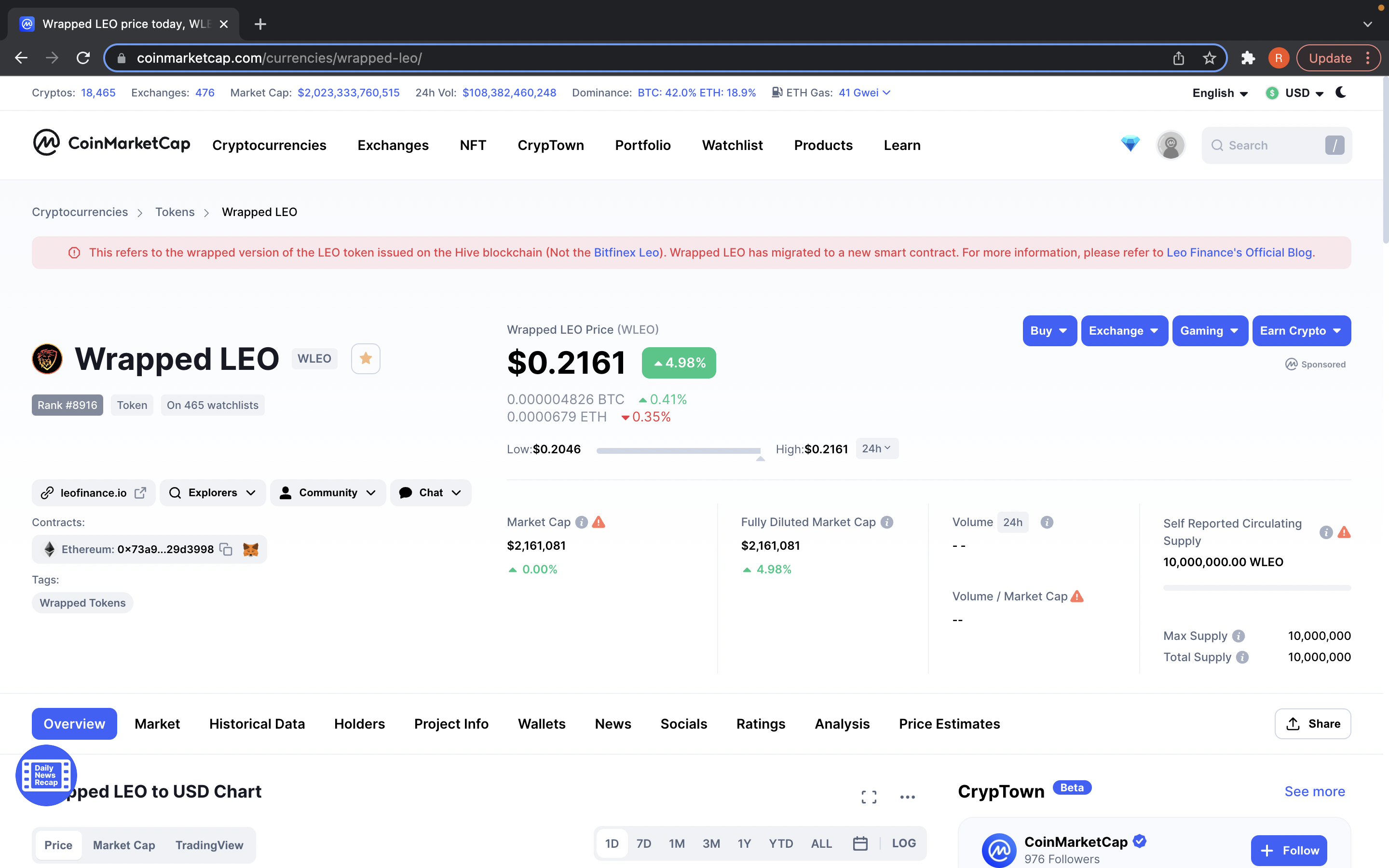Screen dimensions: 1389x868
Task: Open Portfolio page
Action: pos(643,145)
